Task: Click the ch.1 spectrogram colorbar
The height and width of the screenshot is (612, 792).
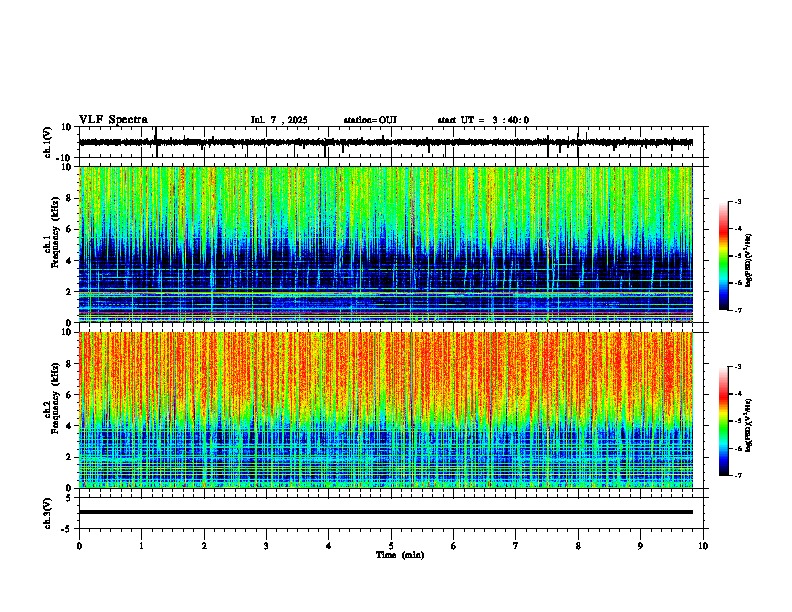Action: click(x=724, y=256)
